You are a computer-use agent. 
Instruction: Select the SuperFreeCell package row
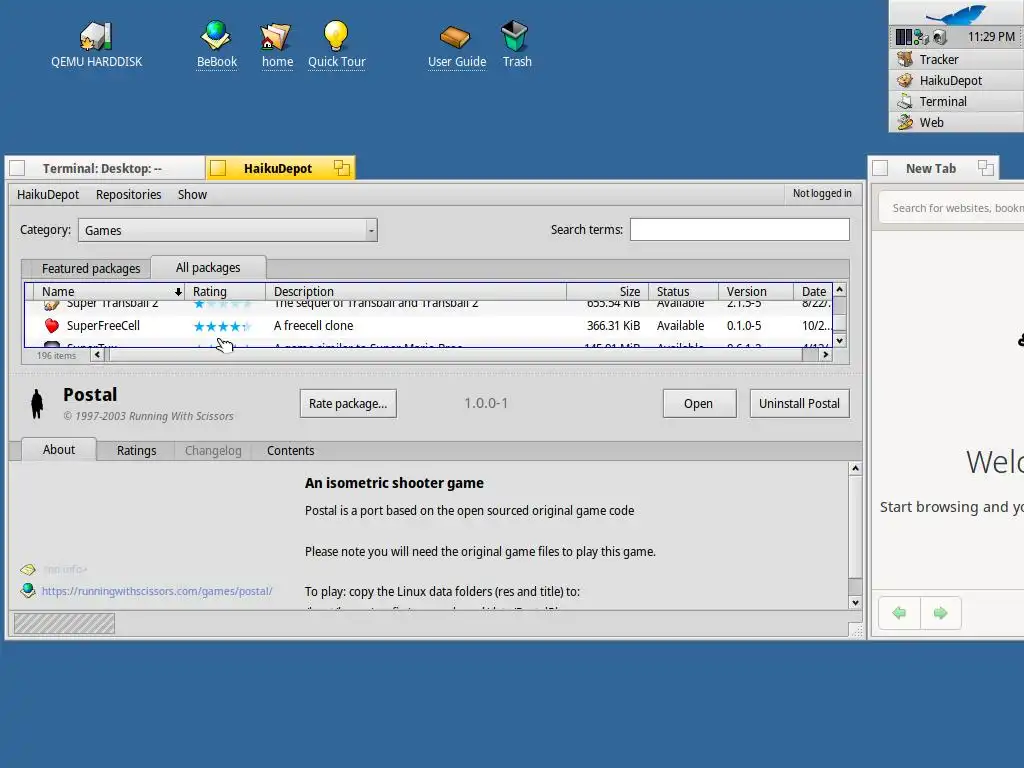point(428,325)
